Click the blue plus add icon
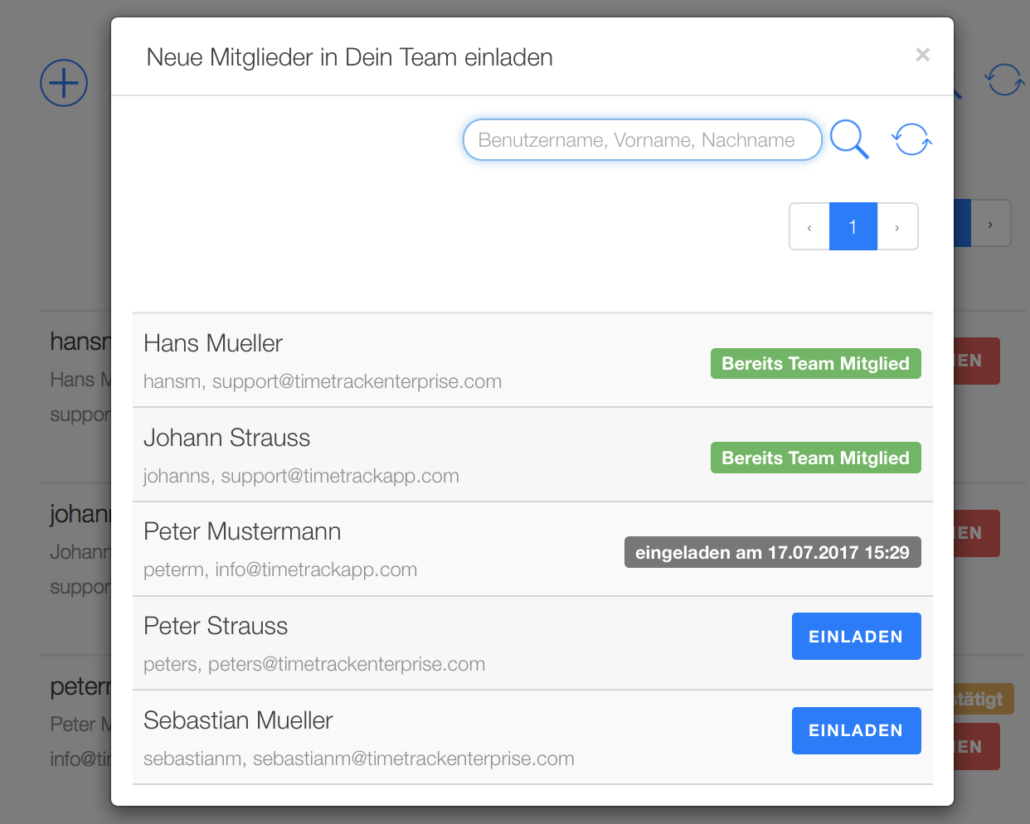Screen dimensions: 1030x824 [64, 83]
